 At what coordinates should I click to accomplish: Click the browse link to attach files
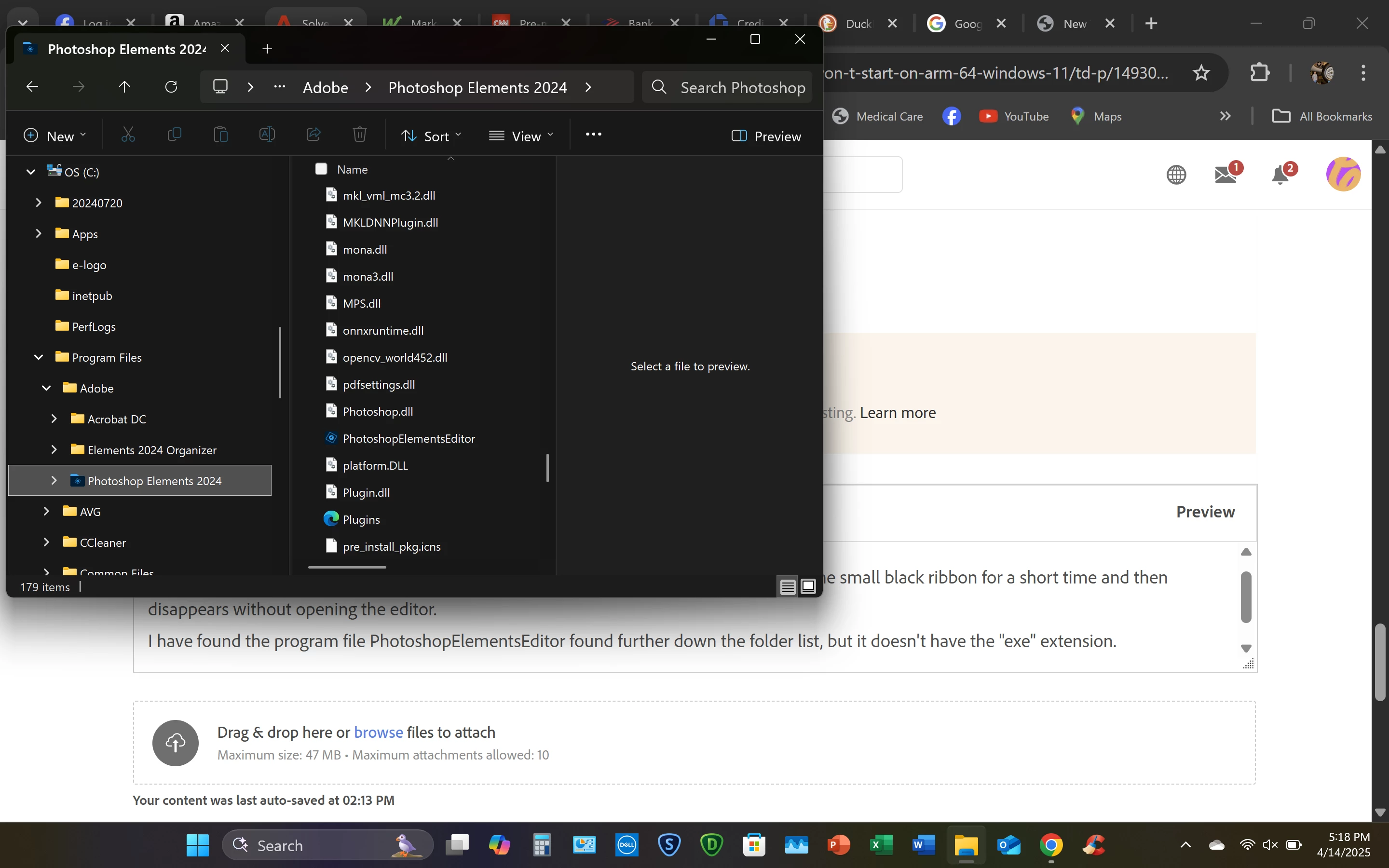(378, 732)
